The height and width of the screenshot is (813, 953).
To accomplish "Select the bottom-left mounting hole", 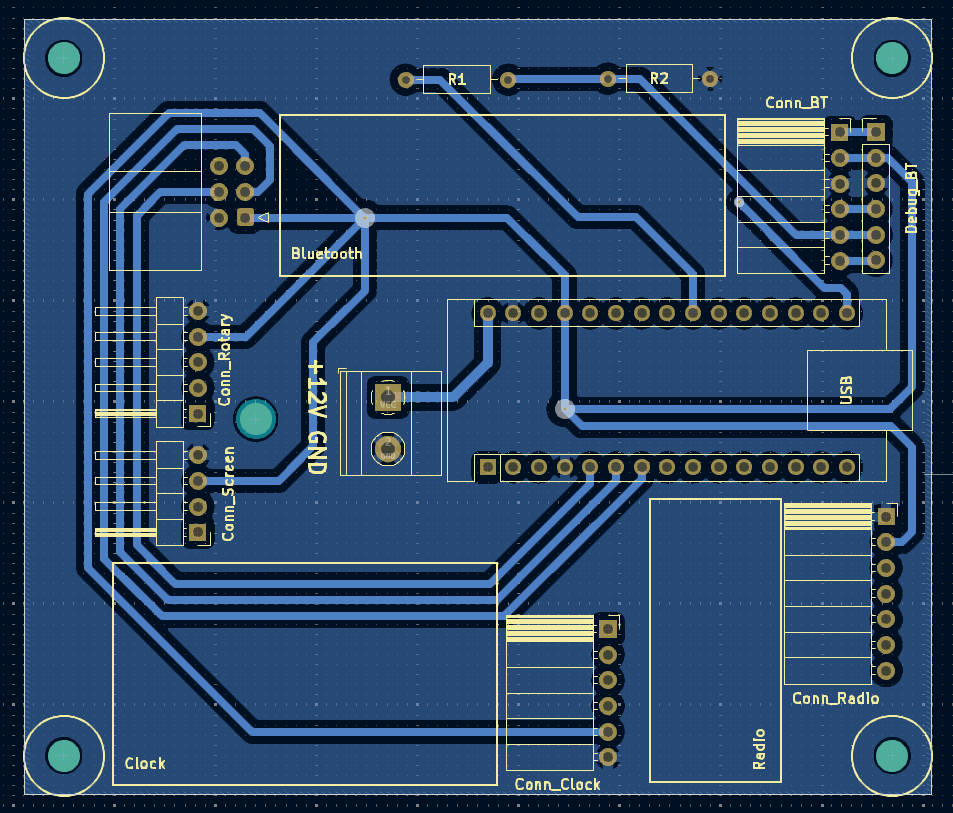I will pos(64,755).
